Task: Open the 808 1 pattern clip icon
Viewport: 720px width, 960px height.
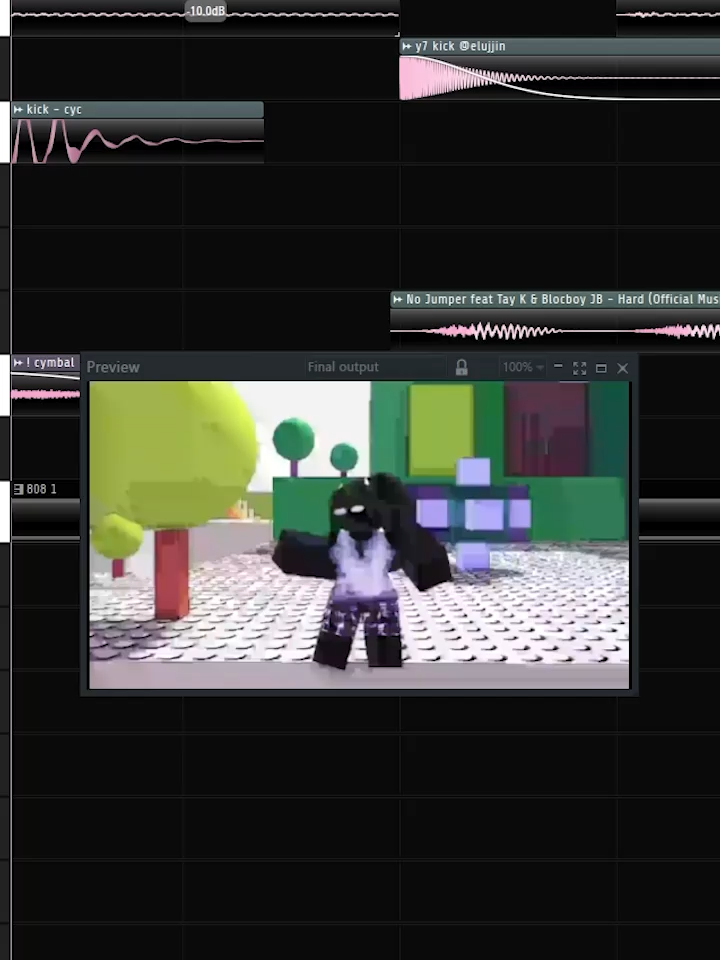Action: [18, 489]
